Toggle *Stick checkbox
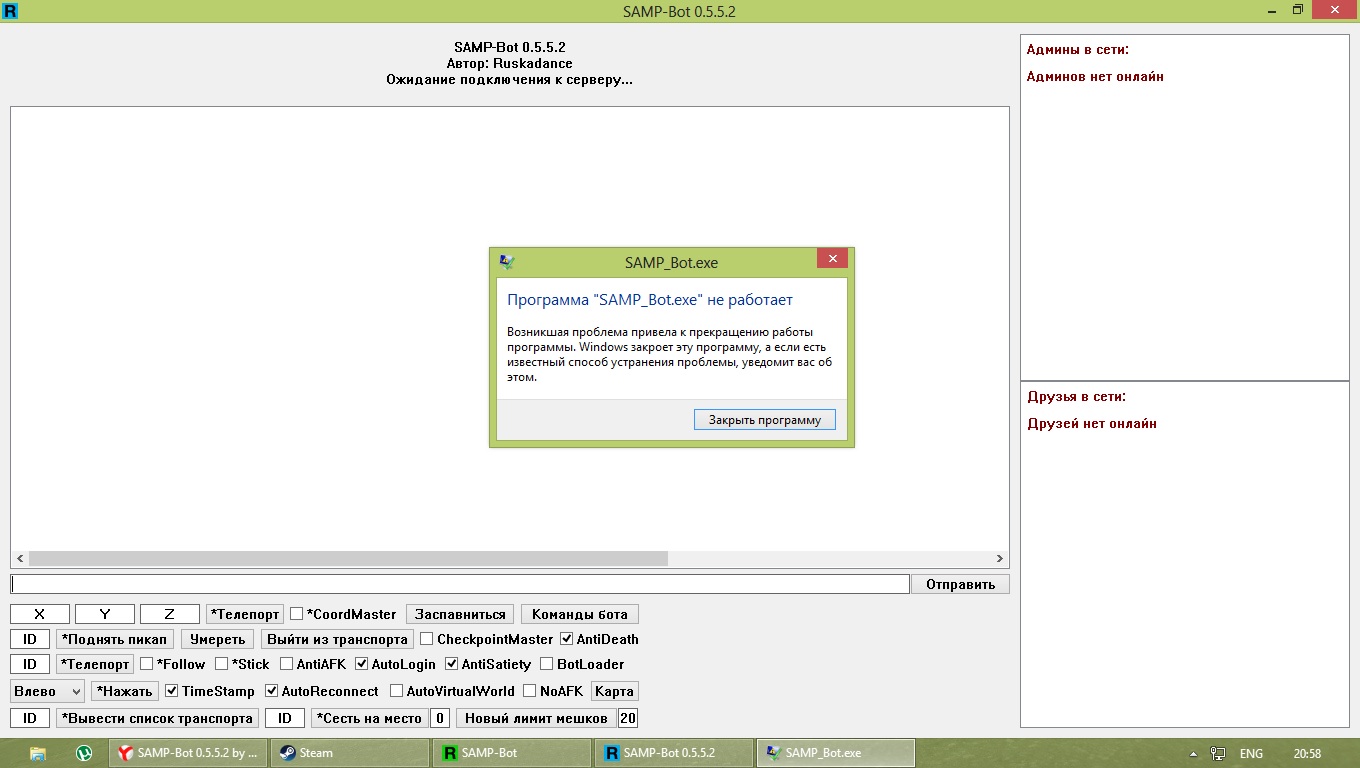 [x=222, y=664]
